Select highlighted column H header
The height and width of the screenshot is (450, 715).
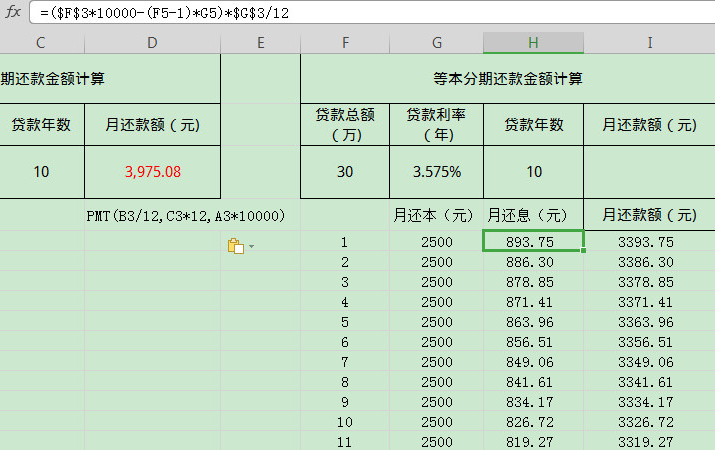tap(533, 43)
